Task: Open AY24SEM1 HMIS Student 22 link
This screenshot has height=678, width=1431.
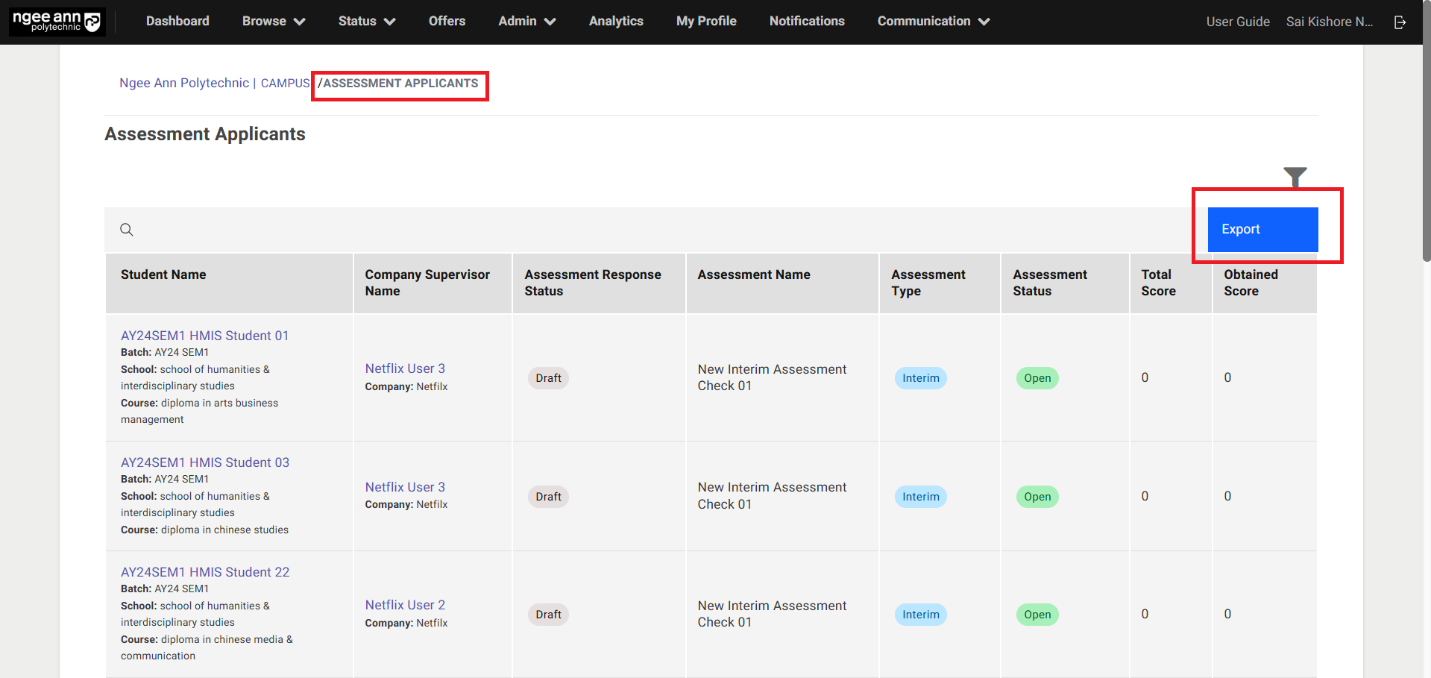Action: coord(205,572)
